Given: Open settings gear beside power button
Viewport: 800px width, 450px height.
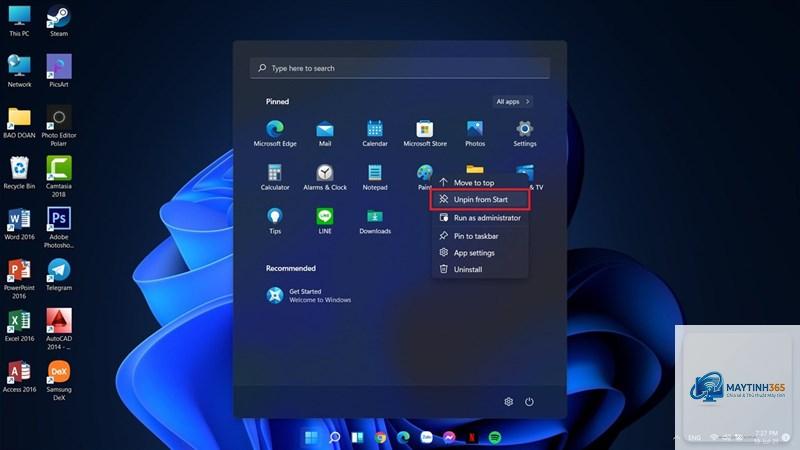Looking at the screenshot, I should click(508, 402).
